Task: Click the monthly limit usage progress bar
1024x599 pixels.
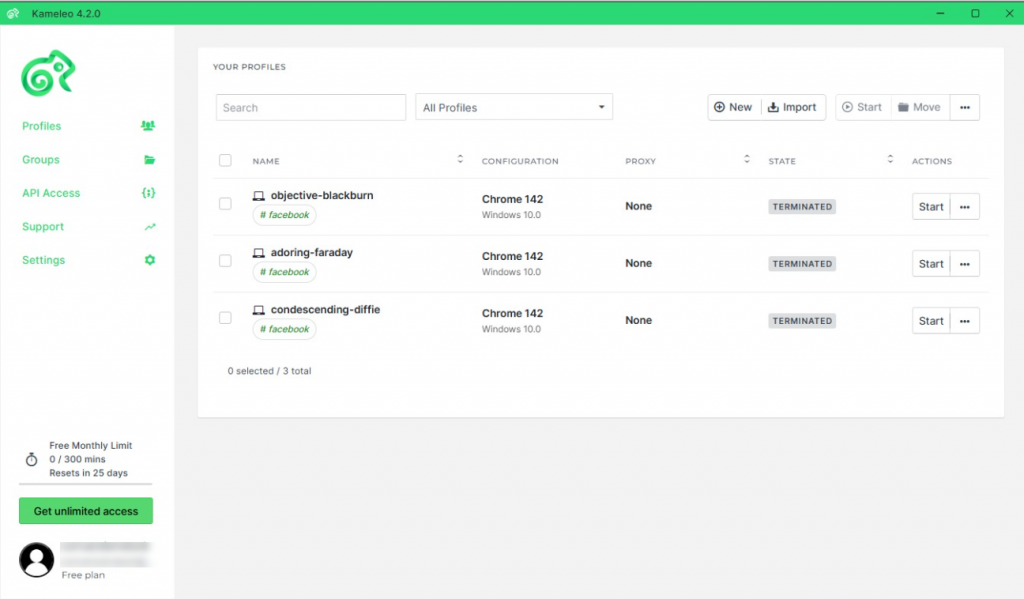Action: [86, 485]
